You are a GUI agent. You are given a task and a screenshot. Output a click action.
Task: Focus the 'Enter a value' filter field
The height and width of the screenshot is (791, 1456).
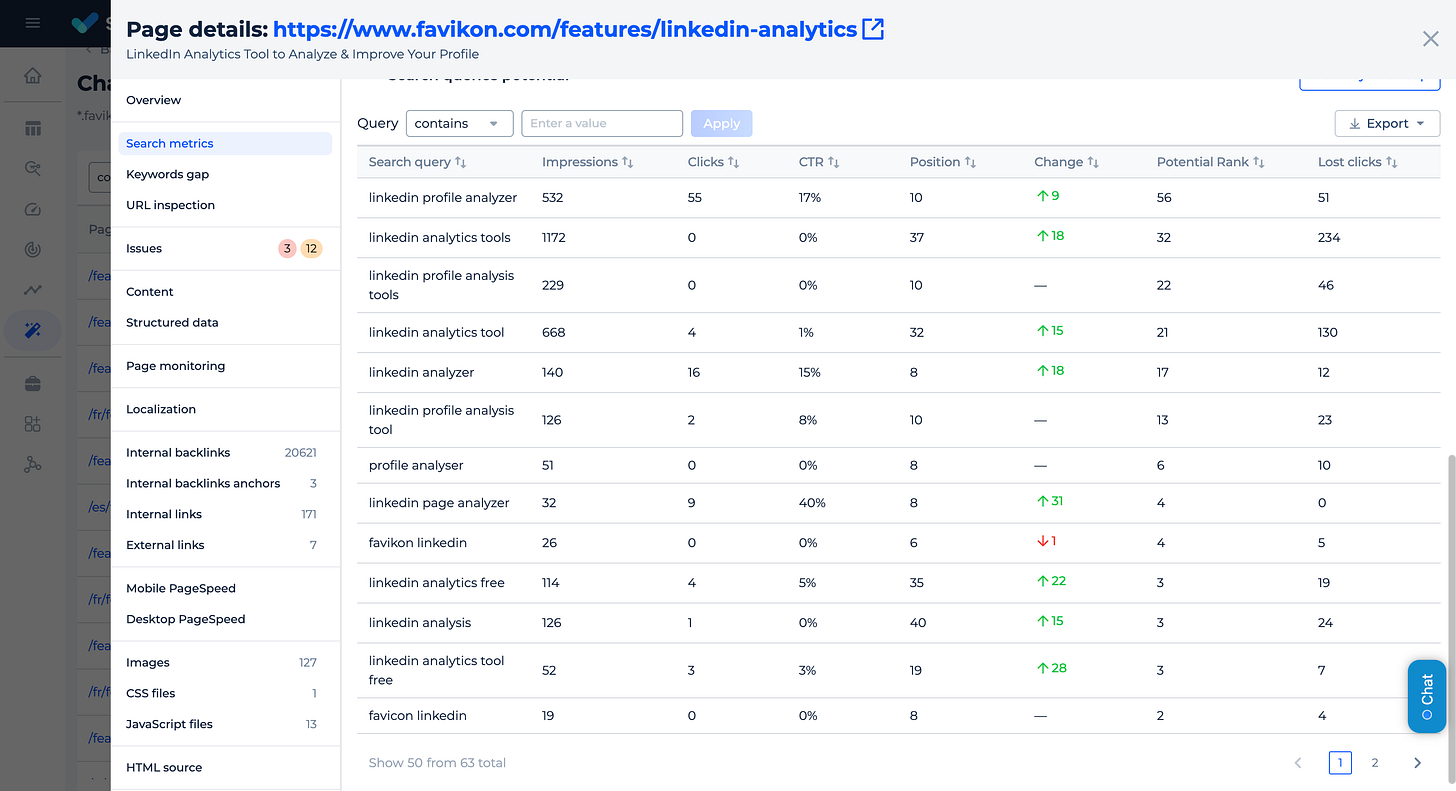point(602,123)
